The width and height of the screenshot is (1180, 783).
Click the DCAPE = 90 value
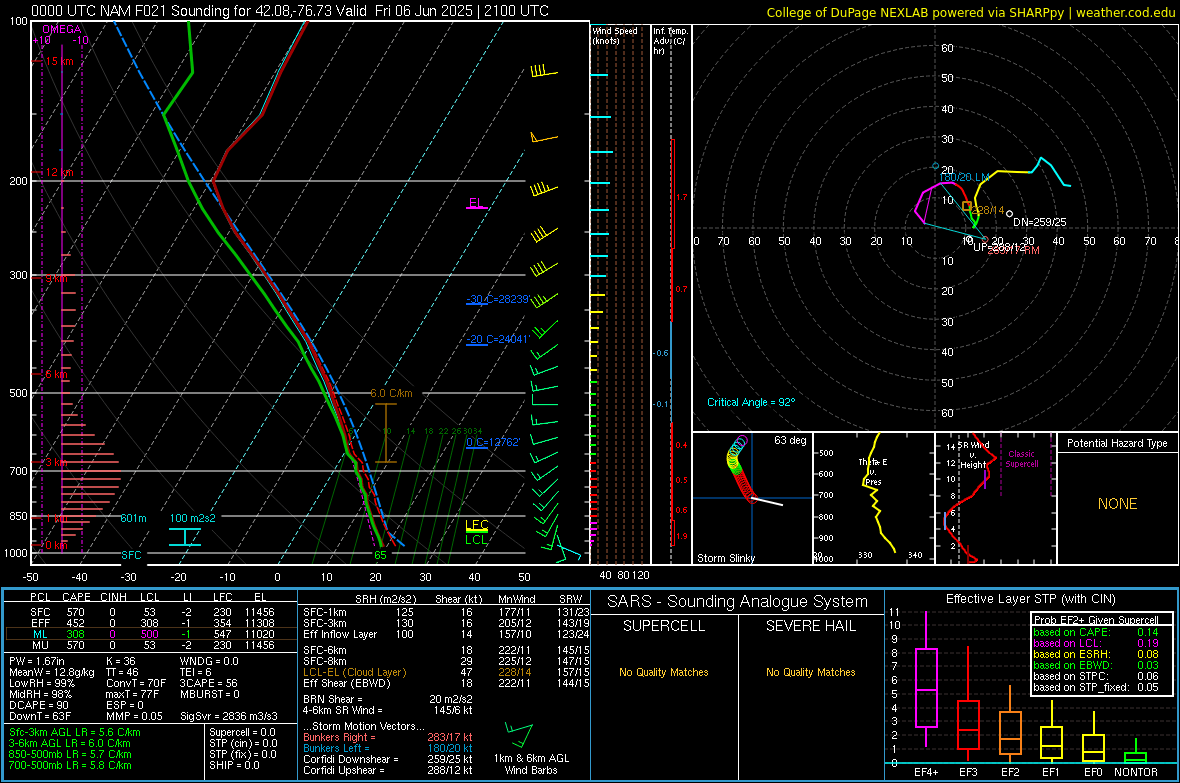coord(39,705)
